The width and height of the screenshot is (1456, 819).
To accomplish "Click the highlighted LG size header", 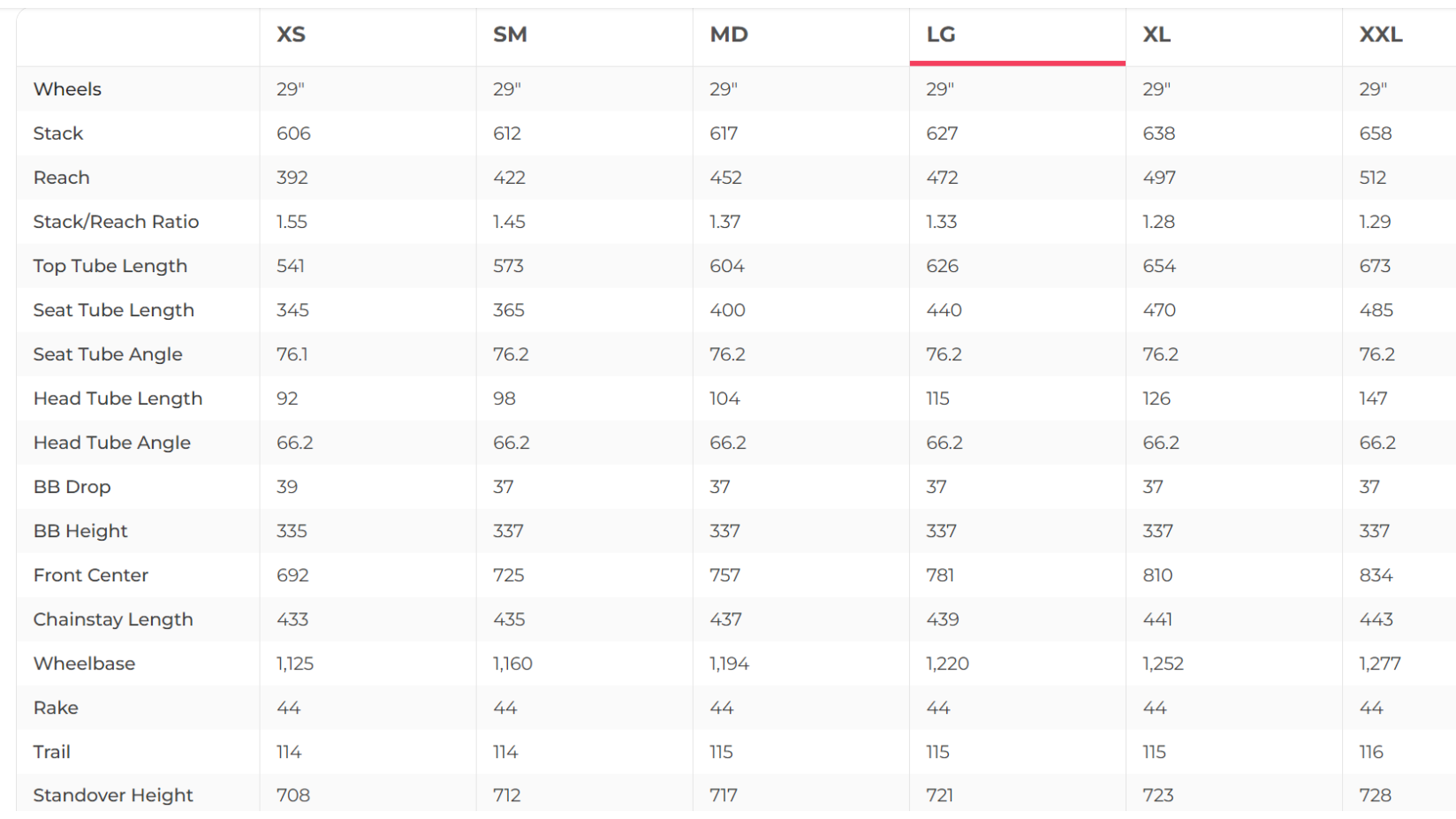I will click(941, 35).
